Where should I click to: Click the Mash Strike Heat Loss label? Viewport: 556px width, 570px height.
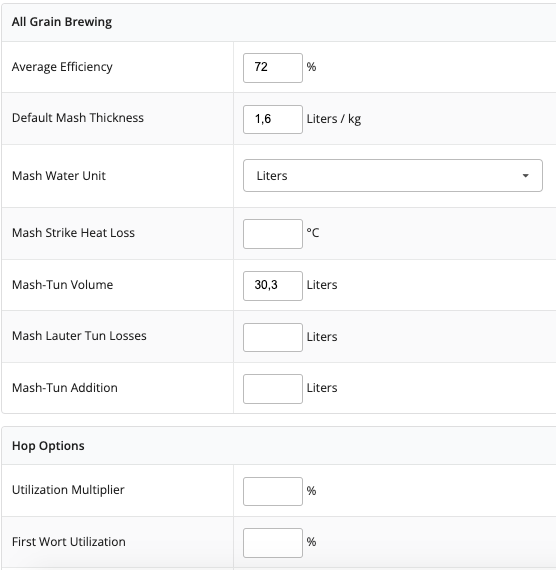[73, 233]
